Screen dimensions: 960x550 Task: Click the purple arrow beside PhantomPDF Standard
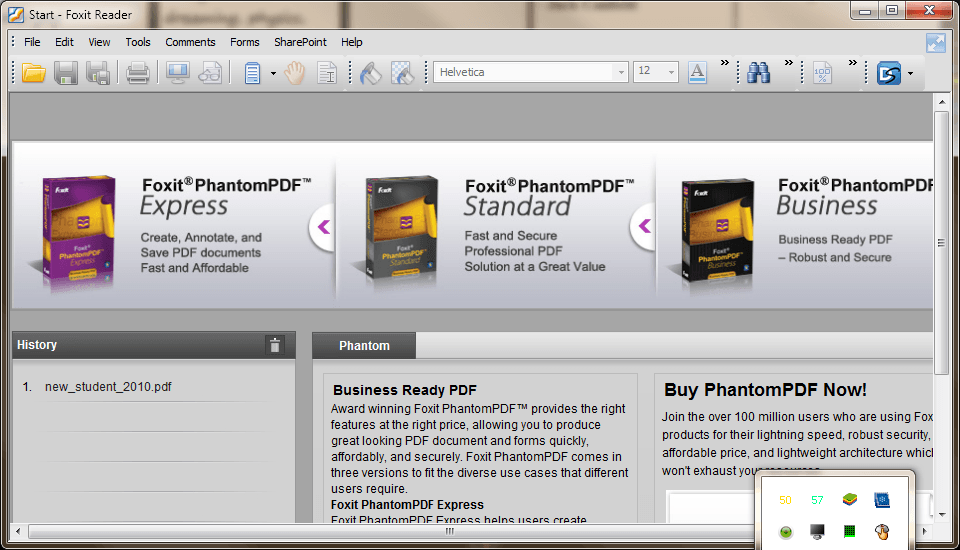pos(643,227)
